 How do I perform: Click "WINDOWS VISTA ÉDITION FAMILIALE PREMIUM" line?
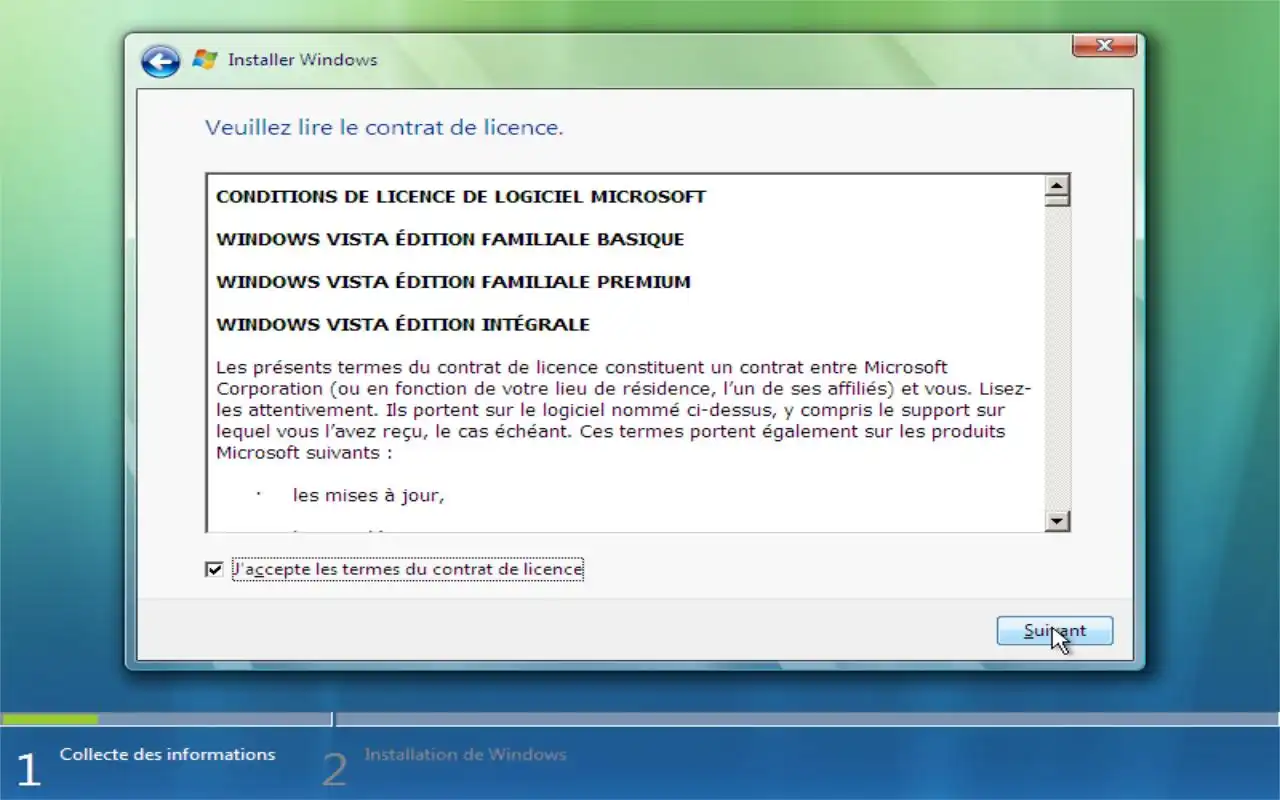pyautogui.click(x=453, y=282)
